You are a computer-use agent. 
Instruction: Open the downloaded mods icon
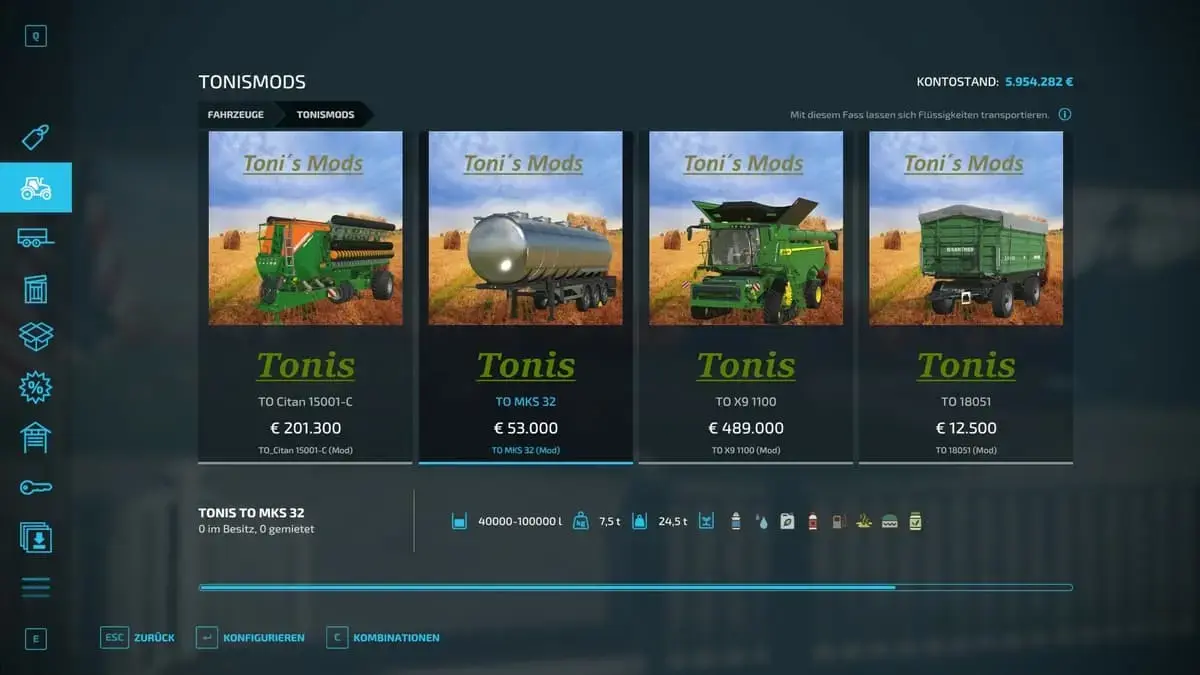point(36,537)
